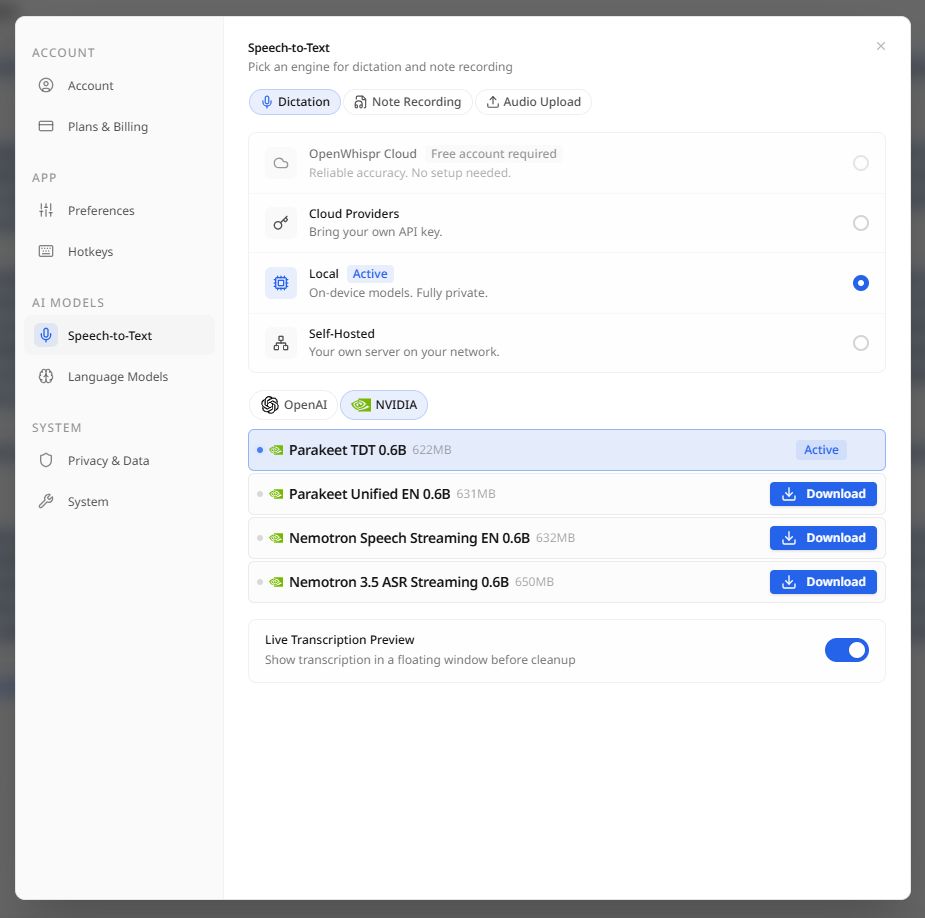This screenshot has height=918, width=925.
Task: Download Nemotron Speech Streaming EN 0.6B
Action: (x=823, y=538)
